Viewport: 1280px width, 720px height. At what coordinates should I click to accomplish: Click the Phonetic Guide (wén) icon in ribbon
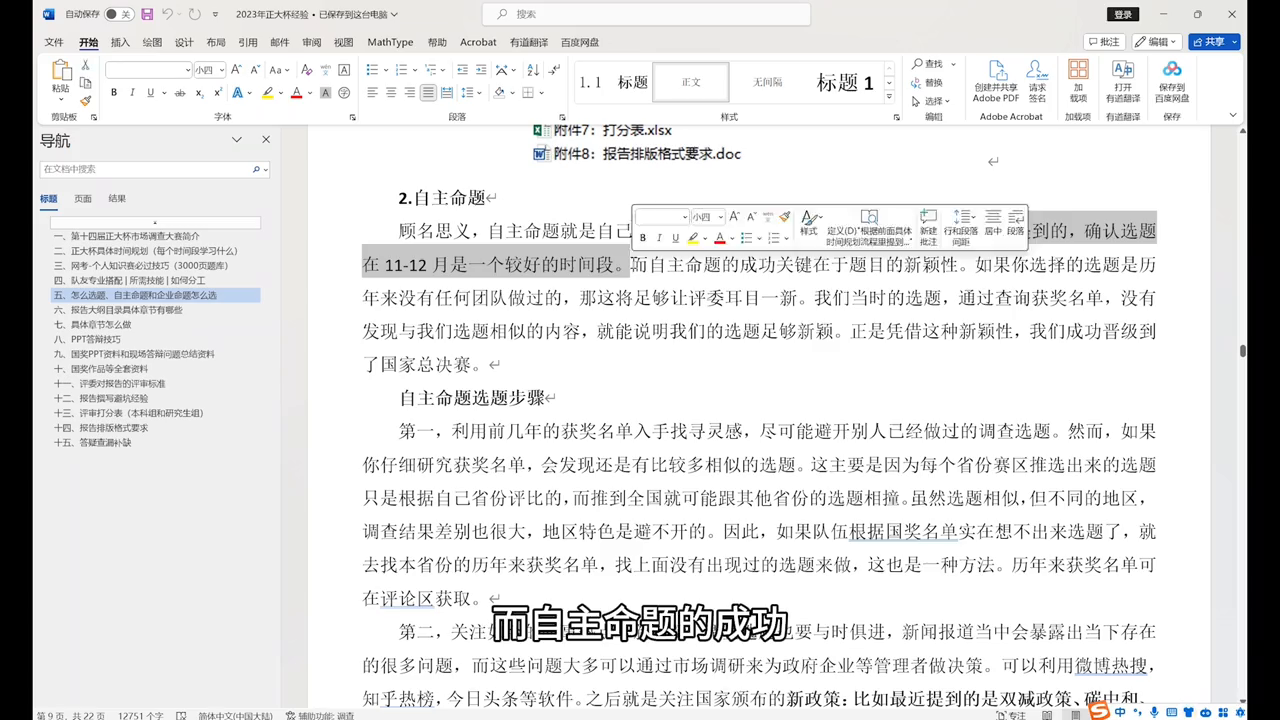(x=325, y=70)
